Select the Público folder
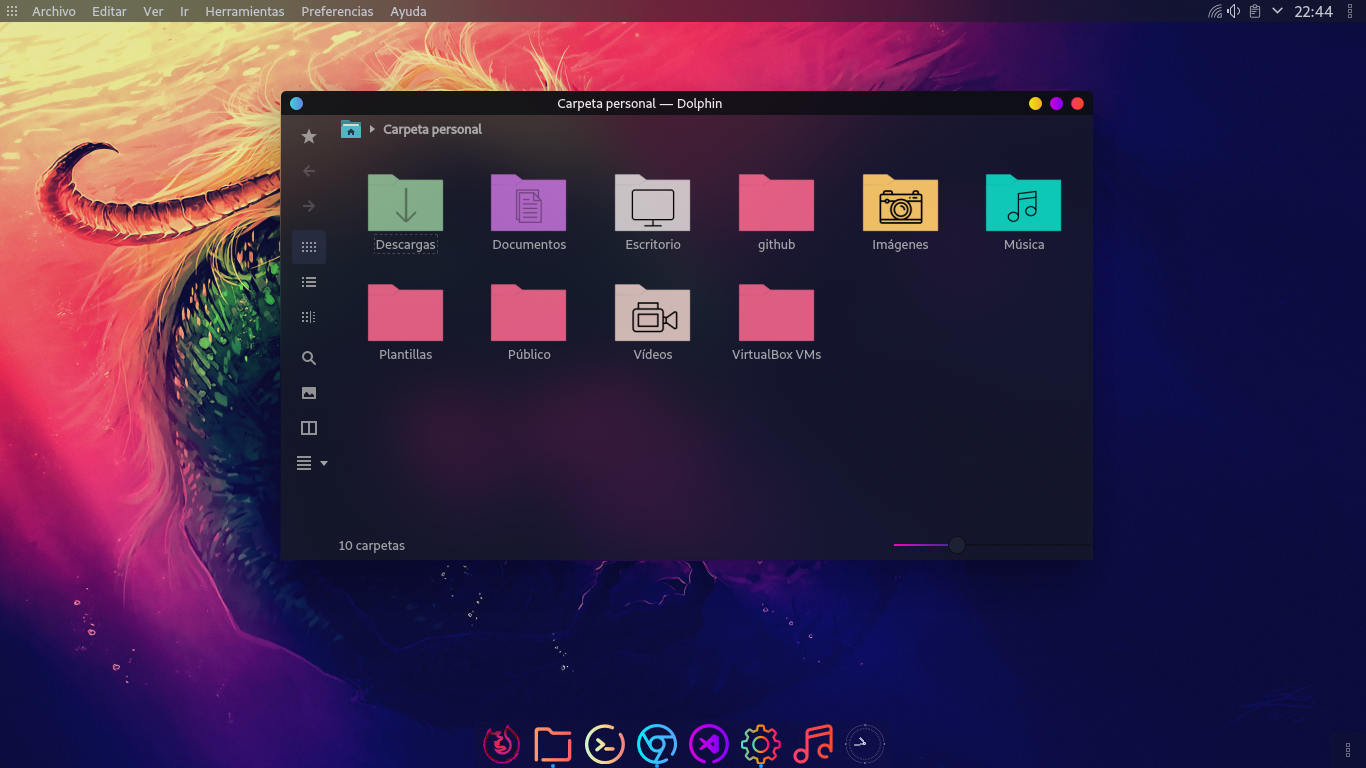The image size is (1366, 768). 529,322
